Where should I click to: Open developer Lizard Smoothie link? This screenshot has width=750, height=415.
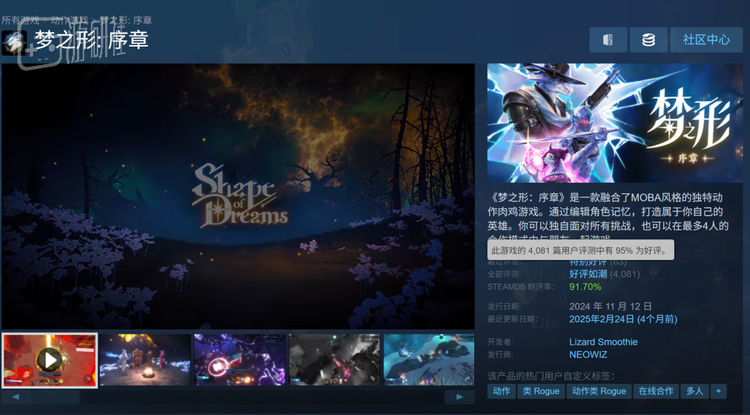(603, 342)
